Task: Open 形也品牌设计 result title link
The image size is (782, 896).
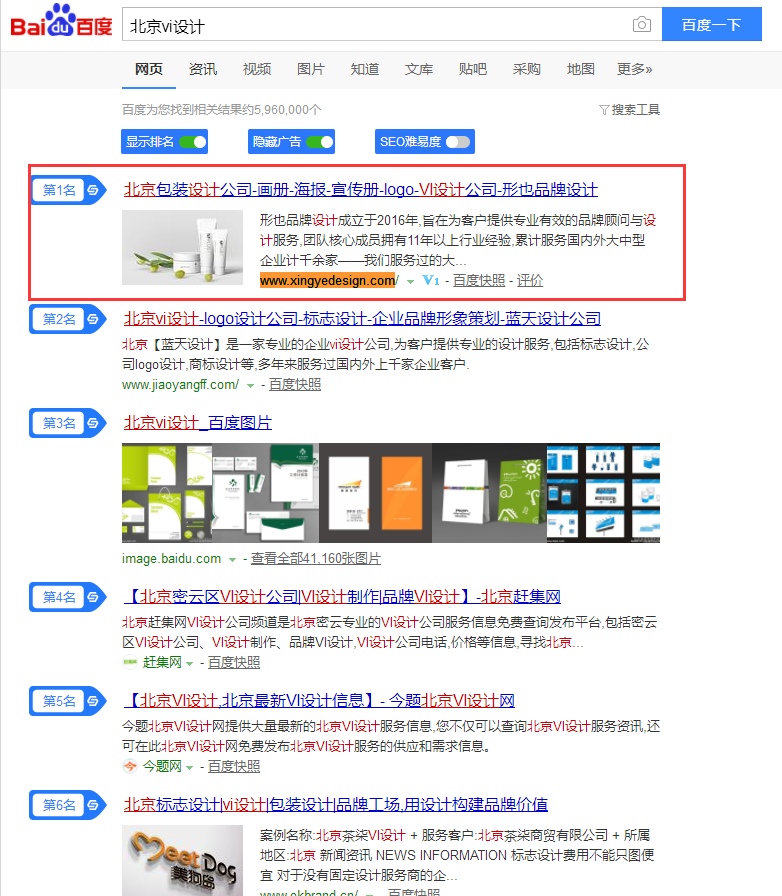Action: [361, 190]
